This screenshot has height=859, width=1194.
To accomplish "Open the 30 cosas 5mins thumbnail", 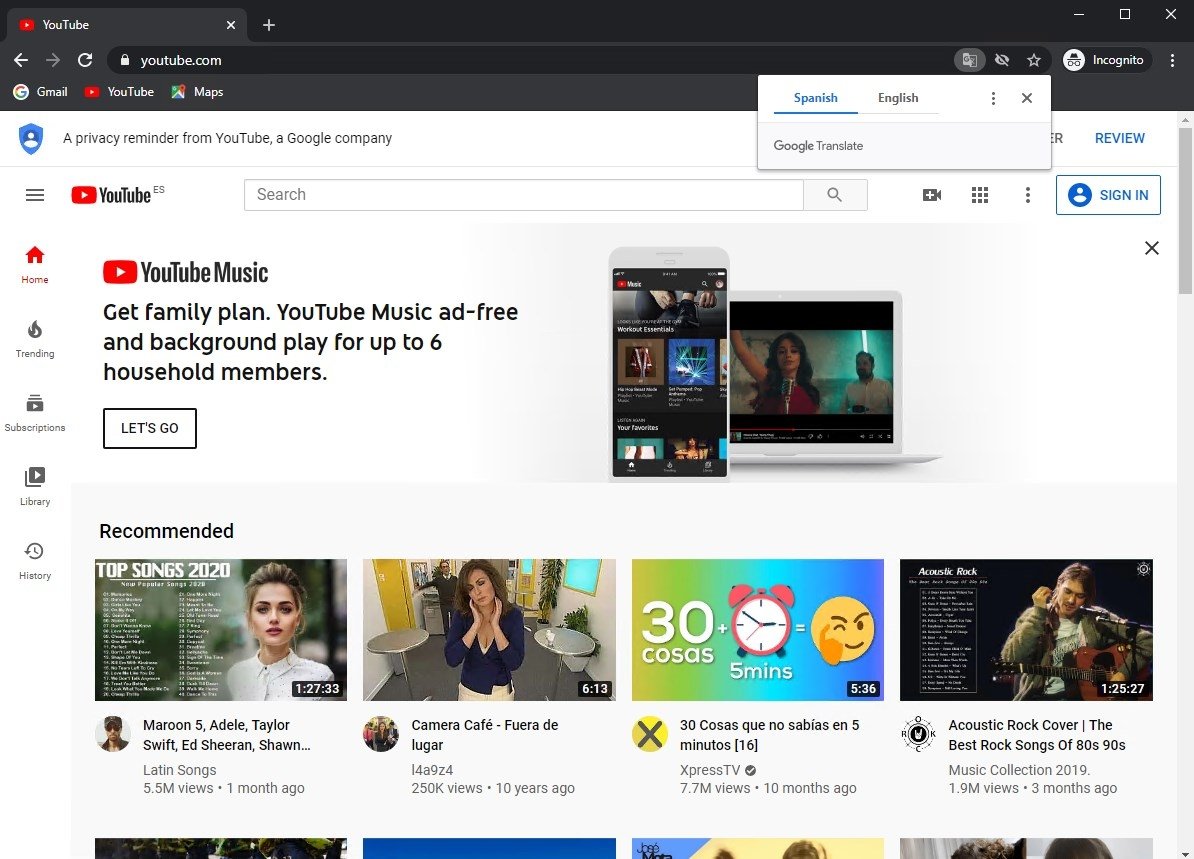I will [758, 630].
